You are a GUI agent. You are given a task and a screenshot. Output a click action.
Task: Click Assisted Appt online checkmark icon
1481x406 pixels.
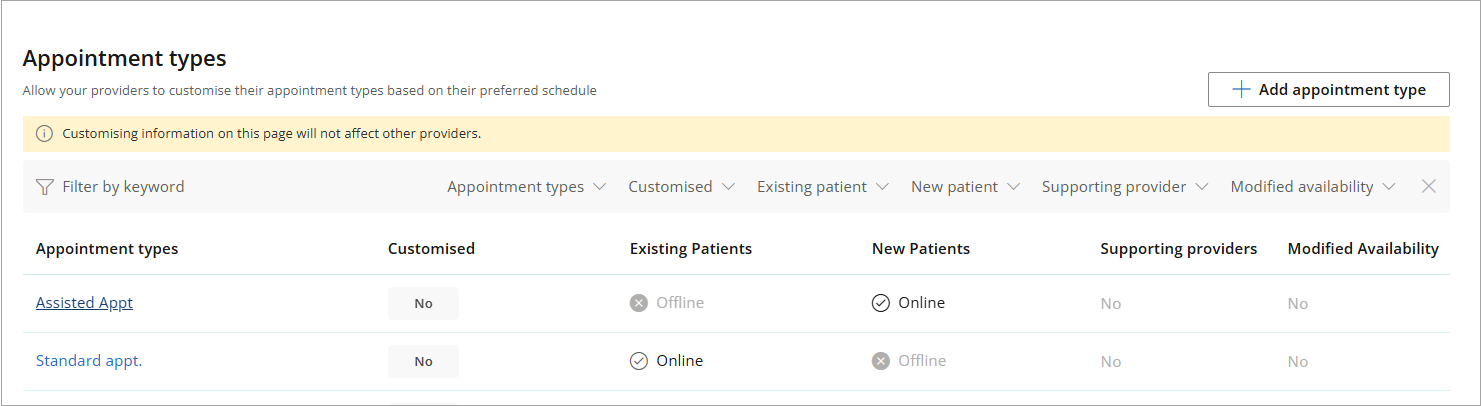click(881, 303)
